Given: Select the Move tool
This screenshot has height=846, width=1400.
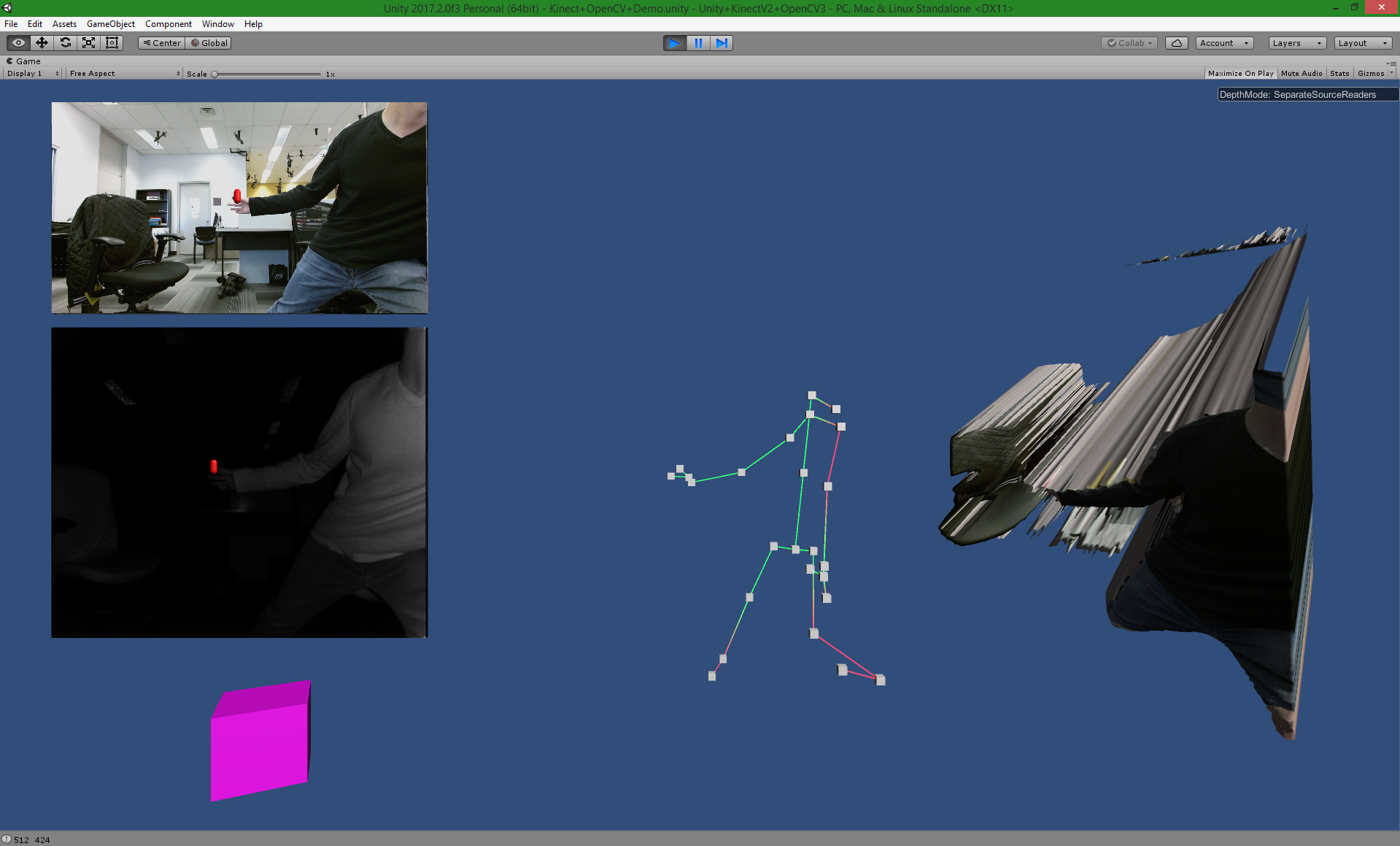Looking at the screenshot, I should (x=42, y=43).
